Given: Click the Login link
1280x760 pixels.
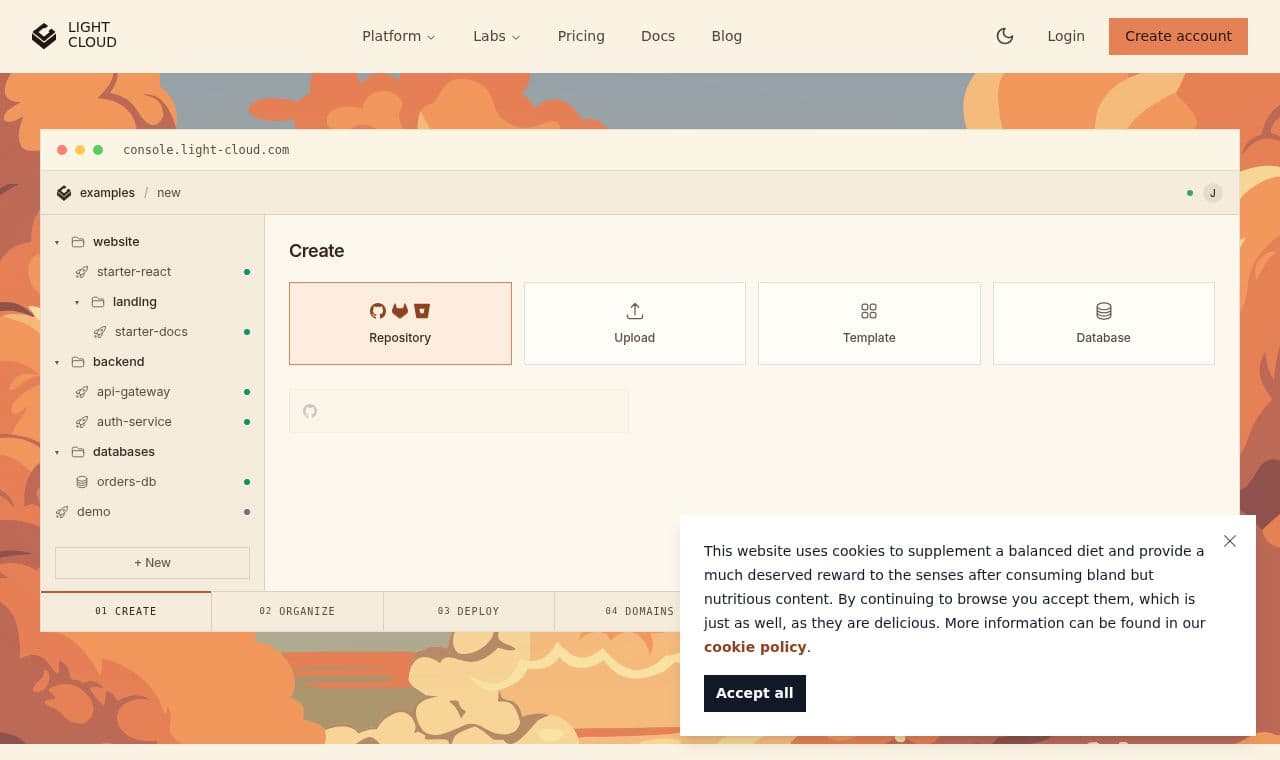Looking at the screenshot, I should pos(1066,36).
